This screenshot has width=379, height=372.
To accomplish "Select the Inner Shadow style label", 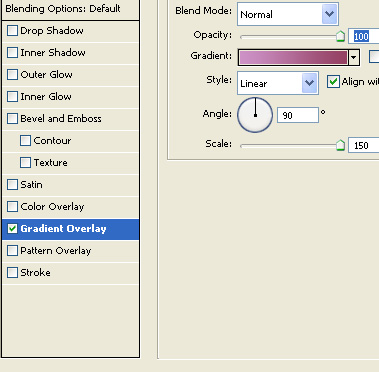I will 53,53.
